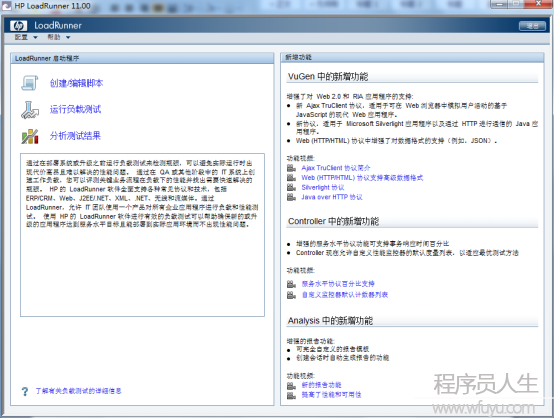Open the Silverlight 协议 video link
Viewport: 554px width, 418px height.
[x=323, y=188]
